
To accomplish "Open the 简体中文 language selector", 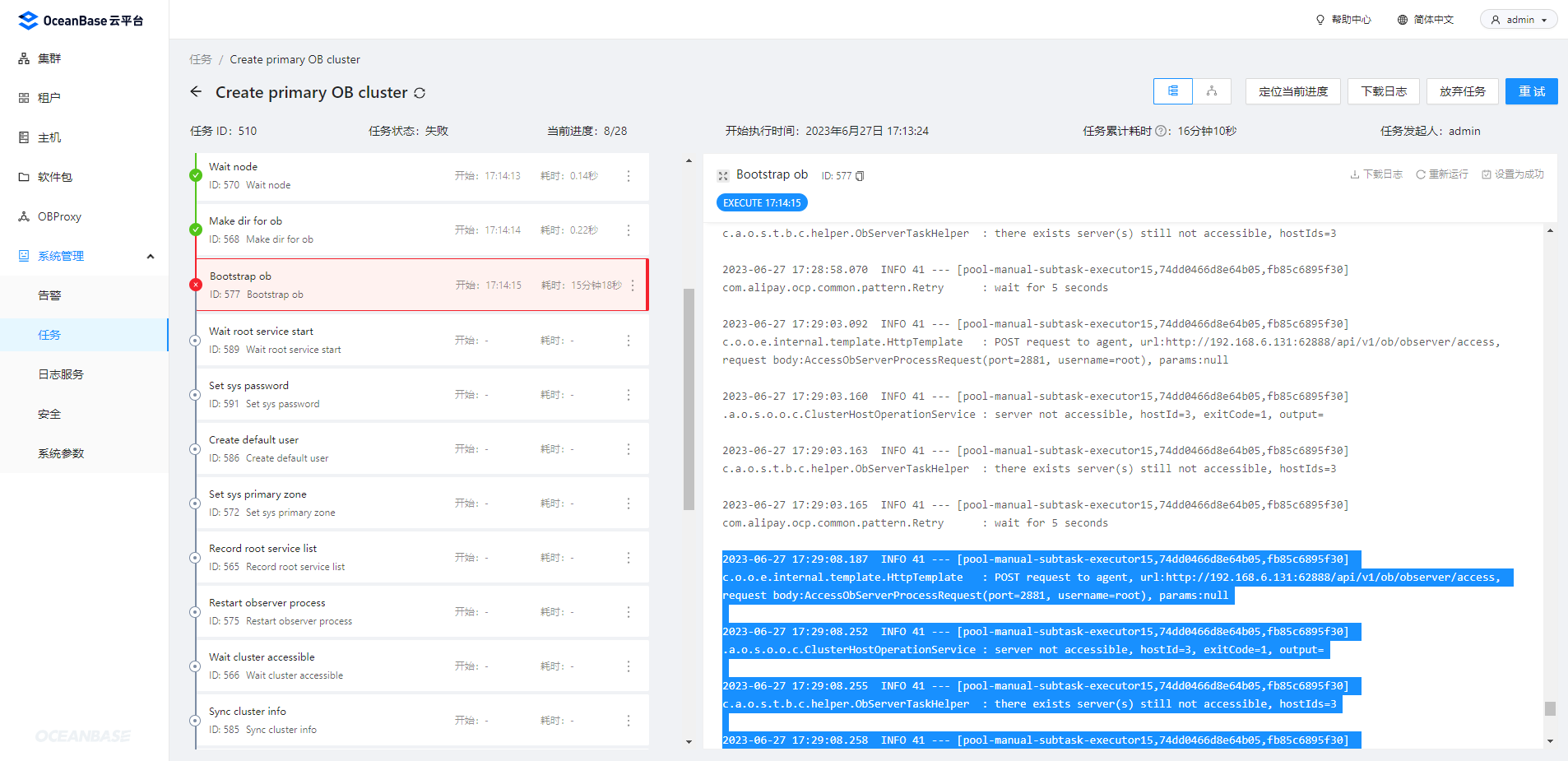I will point(1426,20).
